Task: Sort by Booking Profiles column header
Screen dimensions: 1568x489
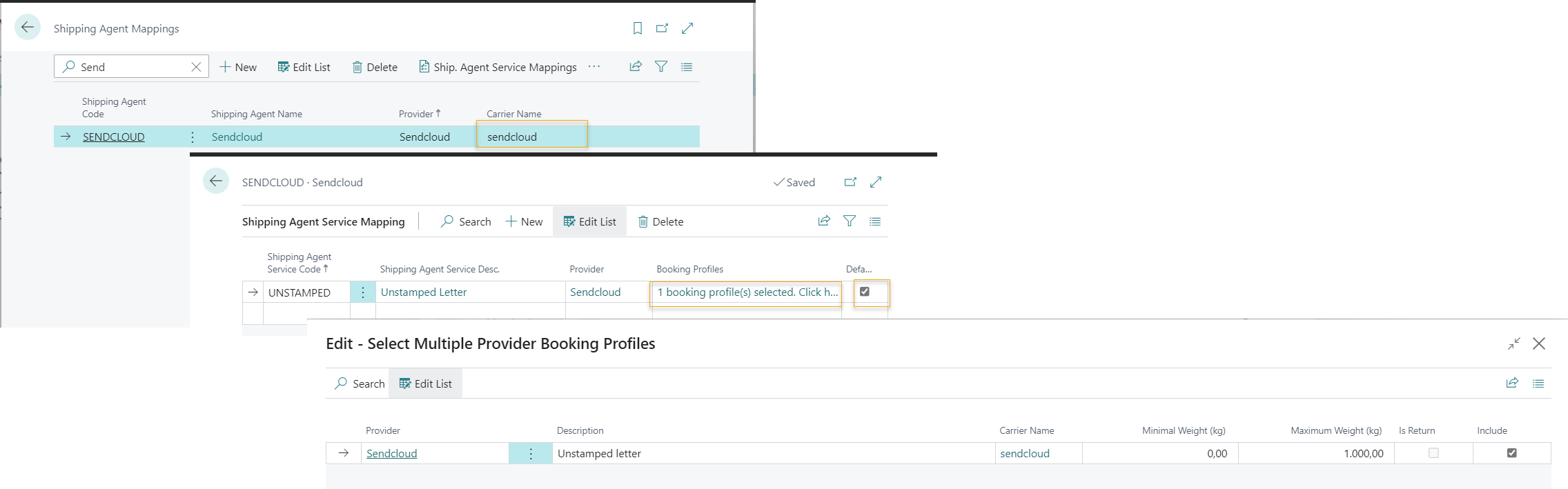Action: click(x=690, y=269)
